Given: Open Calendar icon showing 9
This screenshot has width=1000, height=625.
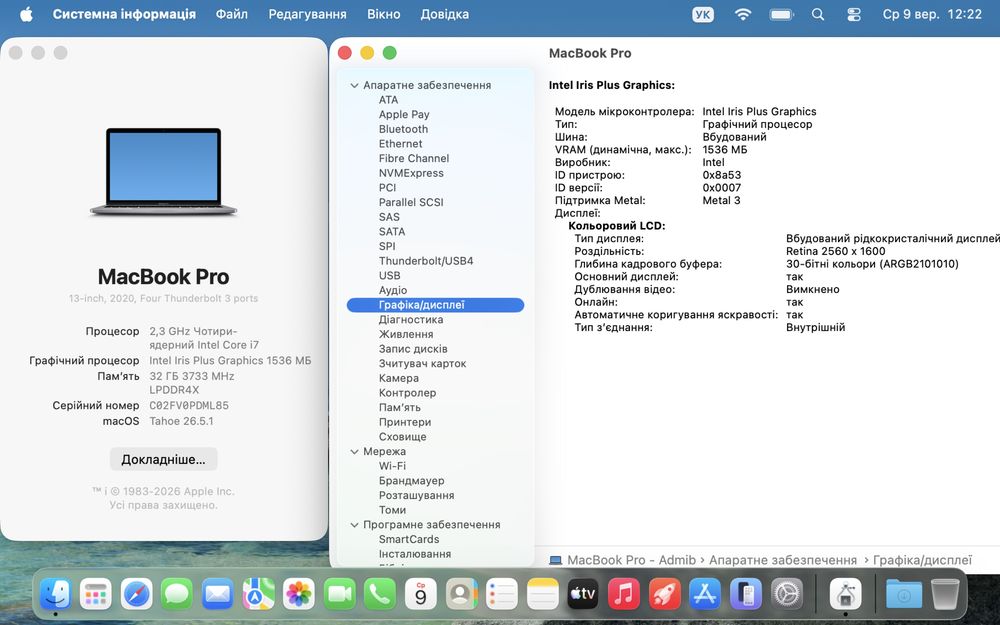Looking at the screenshot, I should (421, 594).
